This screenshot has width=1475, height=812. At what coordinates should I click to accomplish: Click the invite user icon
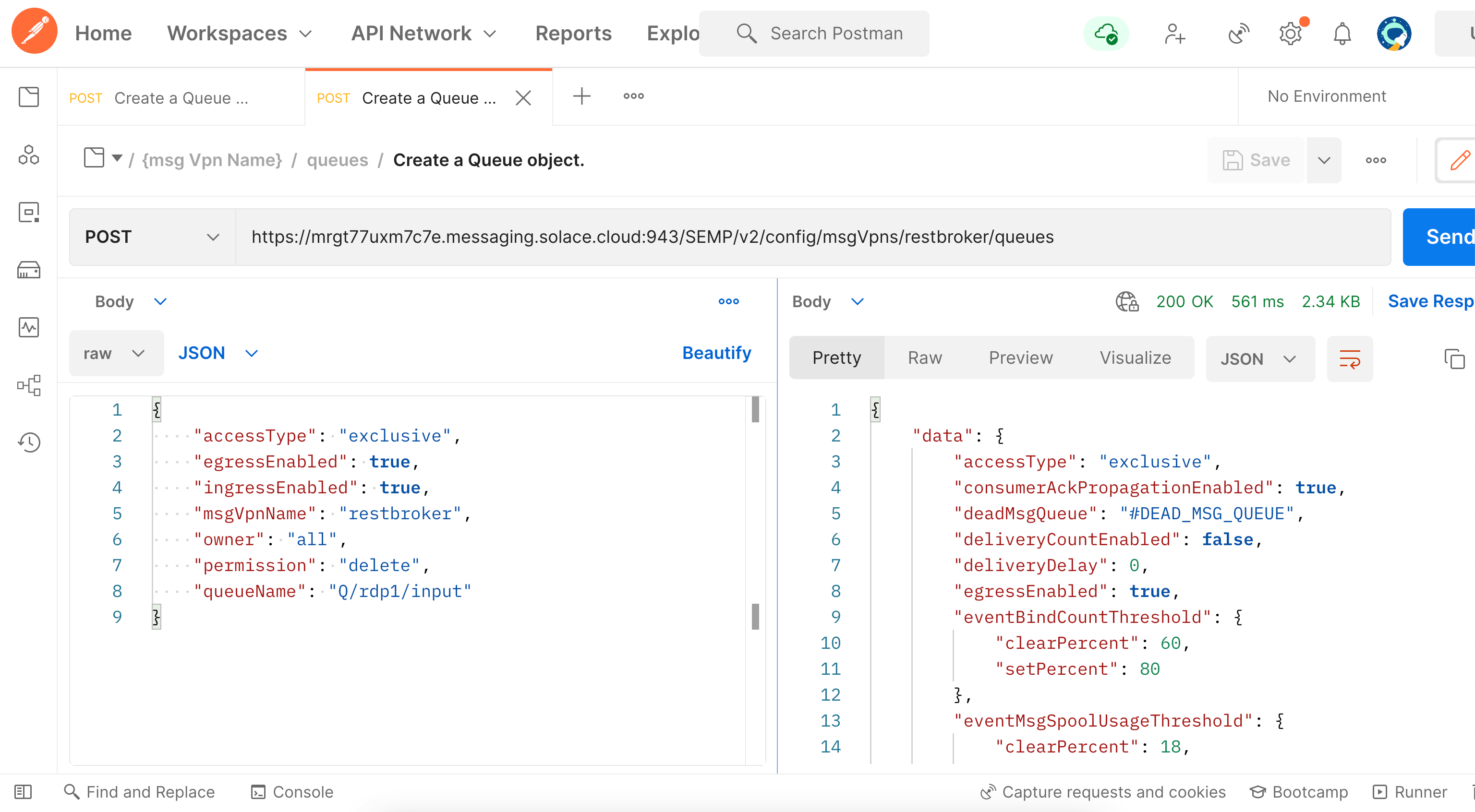pos(1174,34)
